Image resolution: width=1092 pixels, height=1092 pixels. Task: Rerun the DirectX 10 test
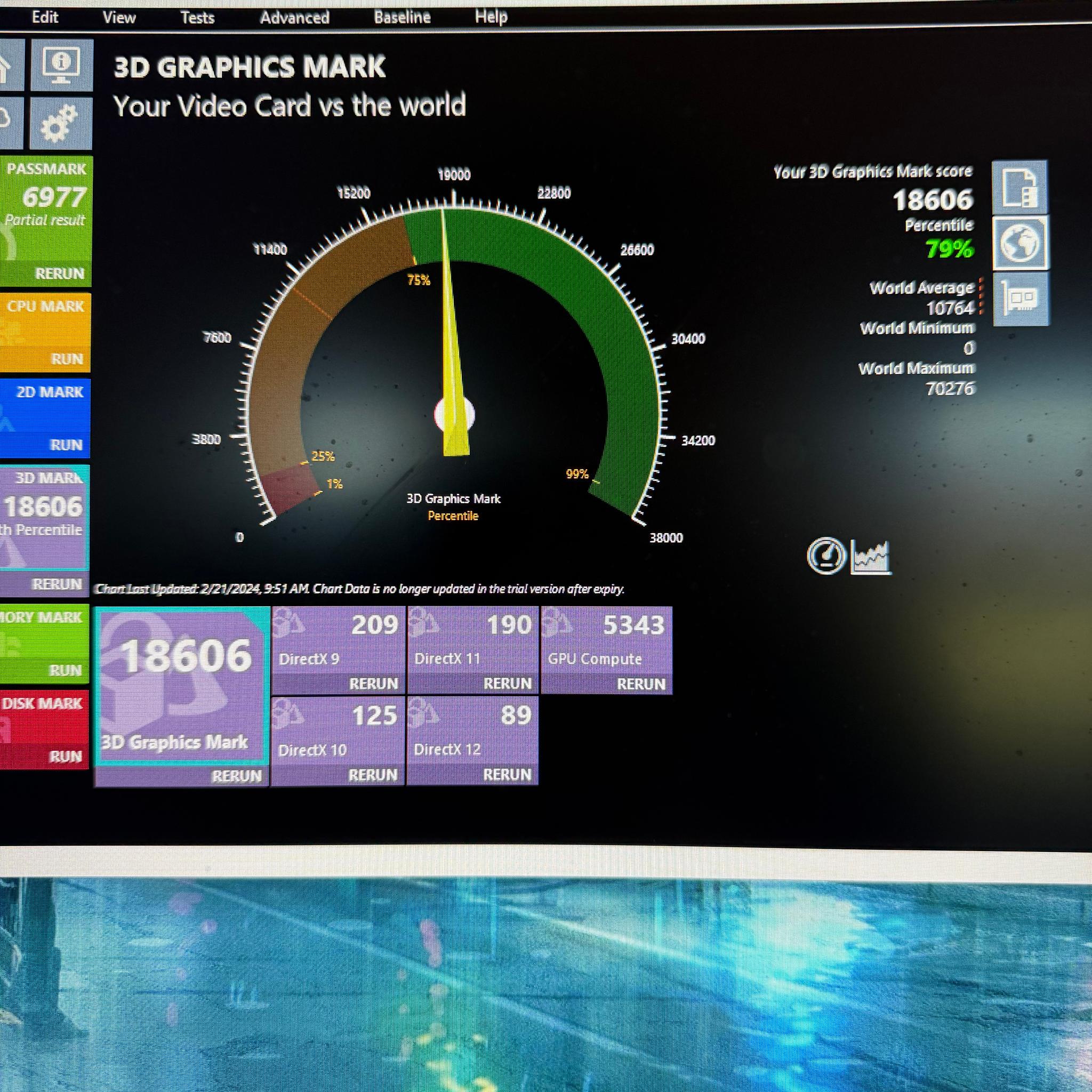coord(373,775)
